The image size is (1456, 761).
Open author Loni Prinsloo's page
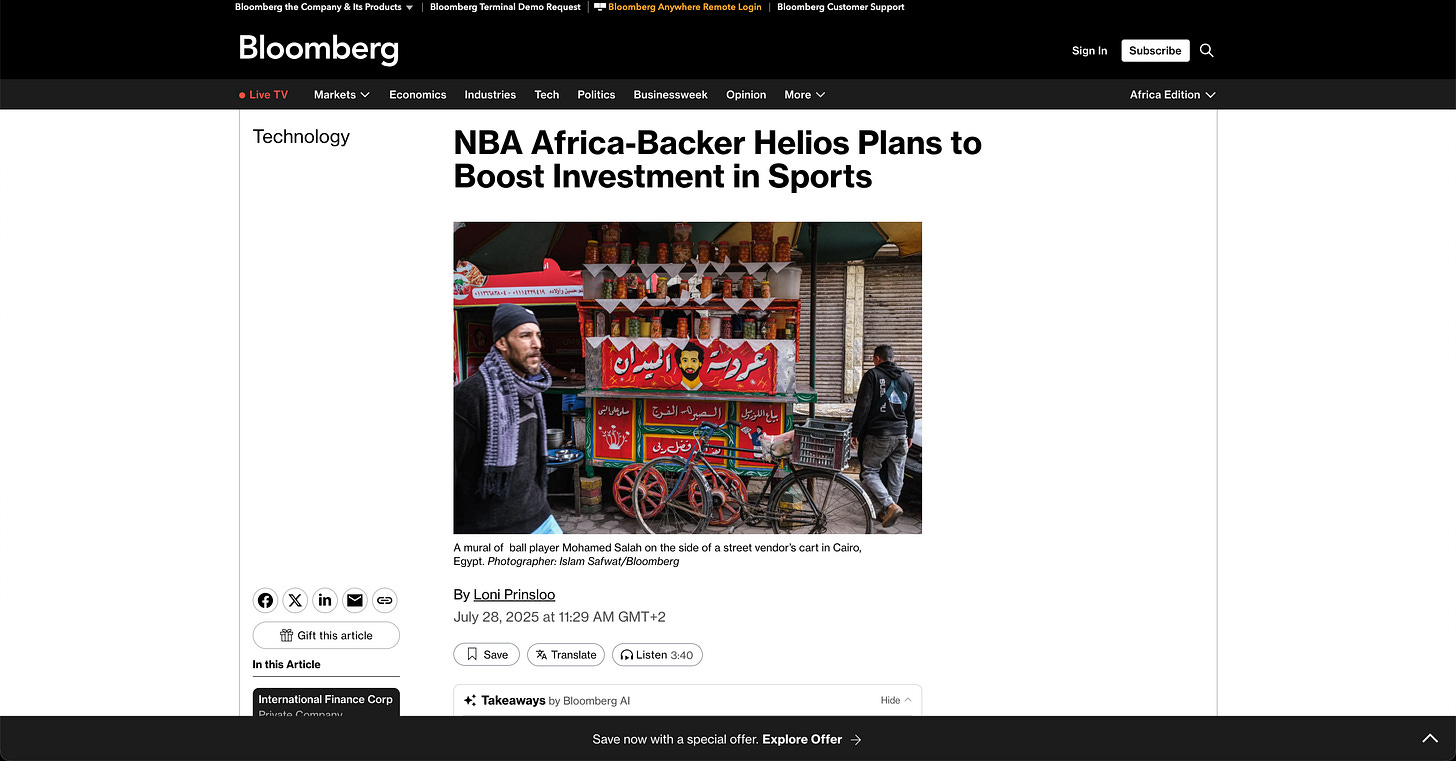point(514,594)
